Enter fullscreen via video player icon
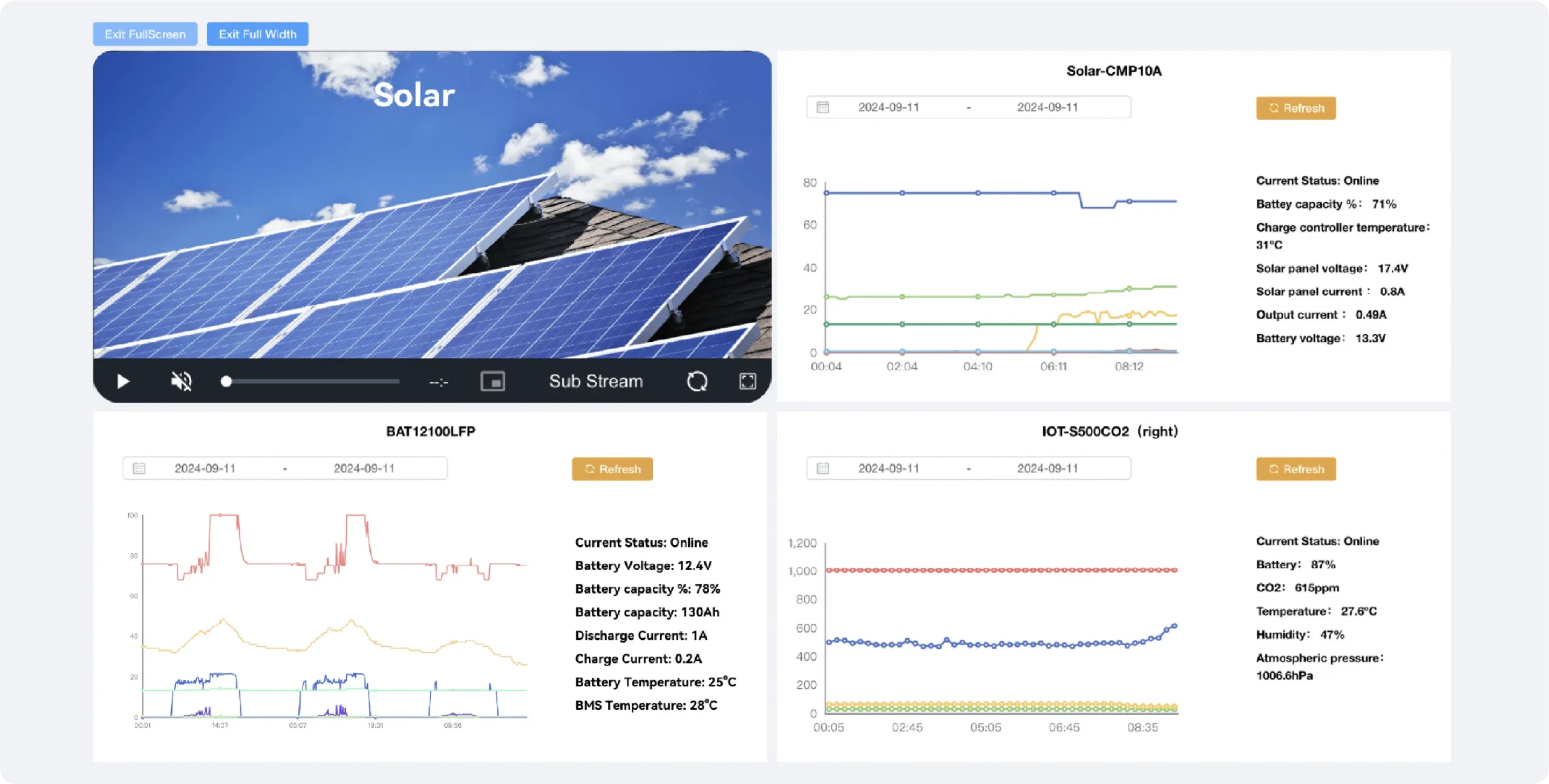The height and width of the screenshot is (784, 1549). point(748,381)
